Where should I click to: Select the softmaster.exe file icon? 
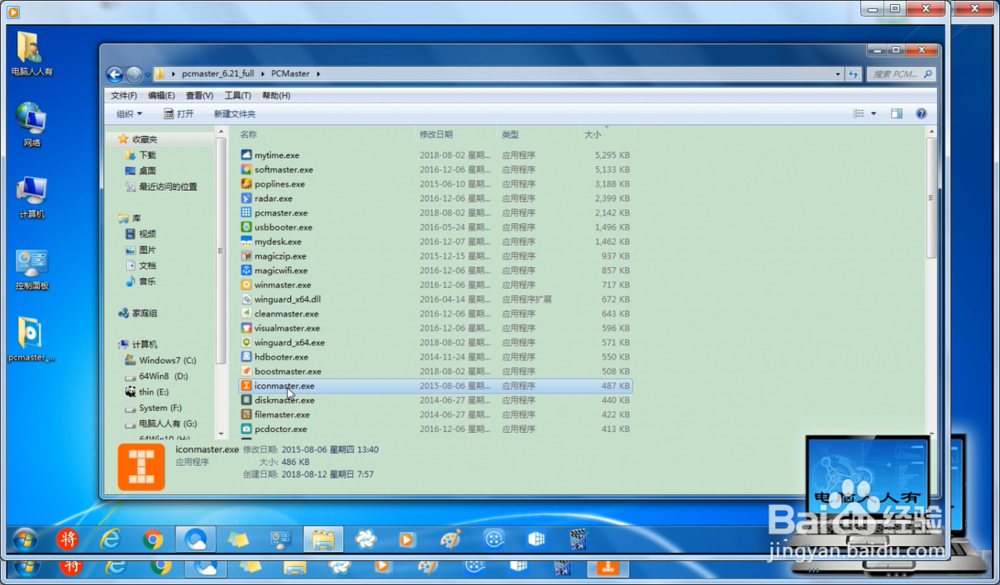pos(246,170)
